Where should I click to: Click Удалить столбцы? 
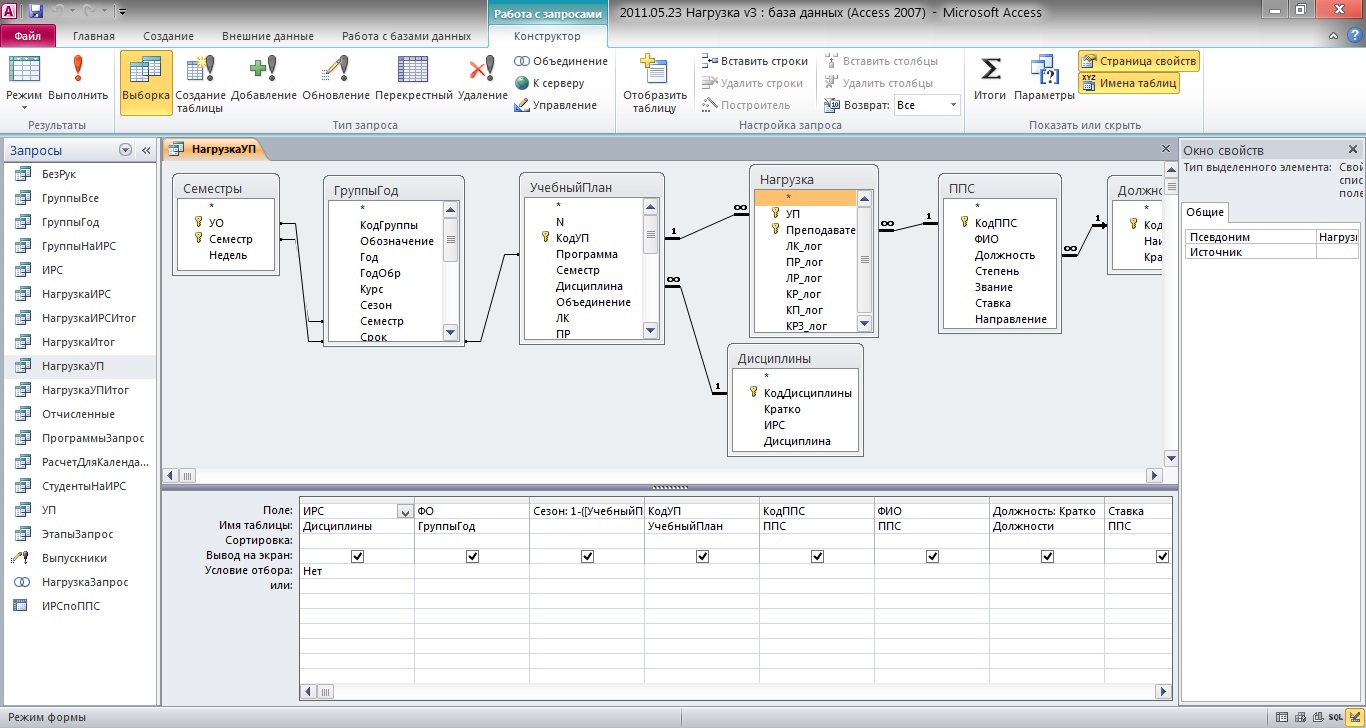[879, 83]
